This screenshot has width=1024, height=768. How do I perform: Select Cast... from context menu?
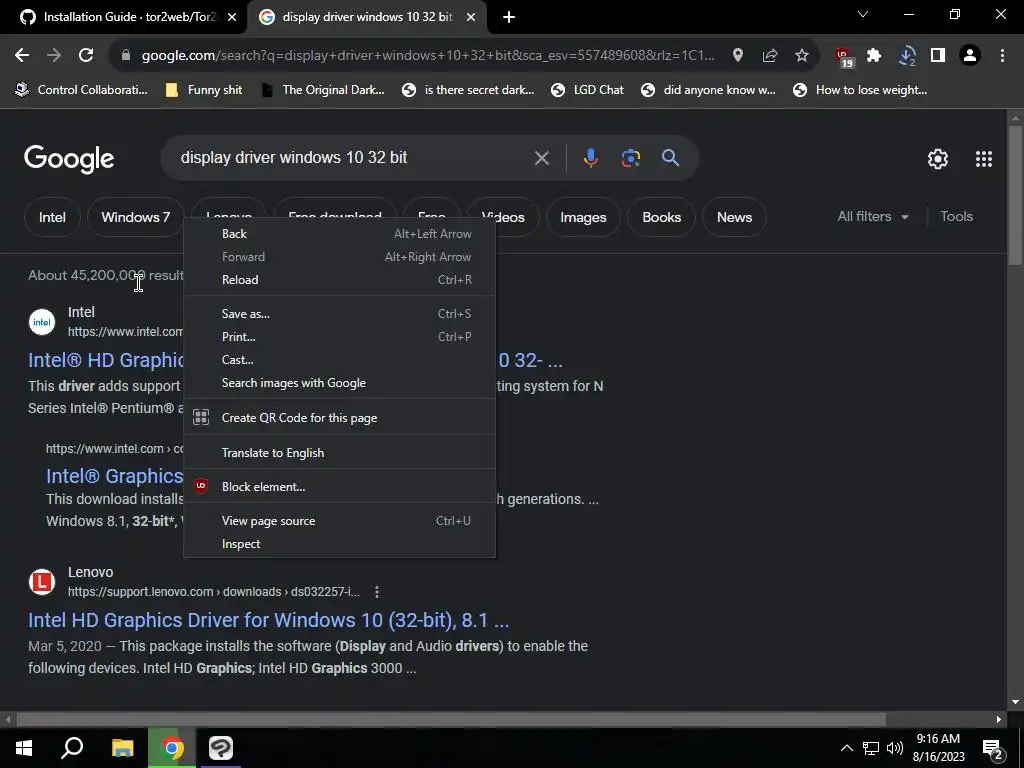coord(339,360)
